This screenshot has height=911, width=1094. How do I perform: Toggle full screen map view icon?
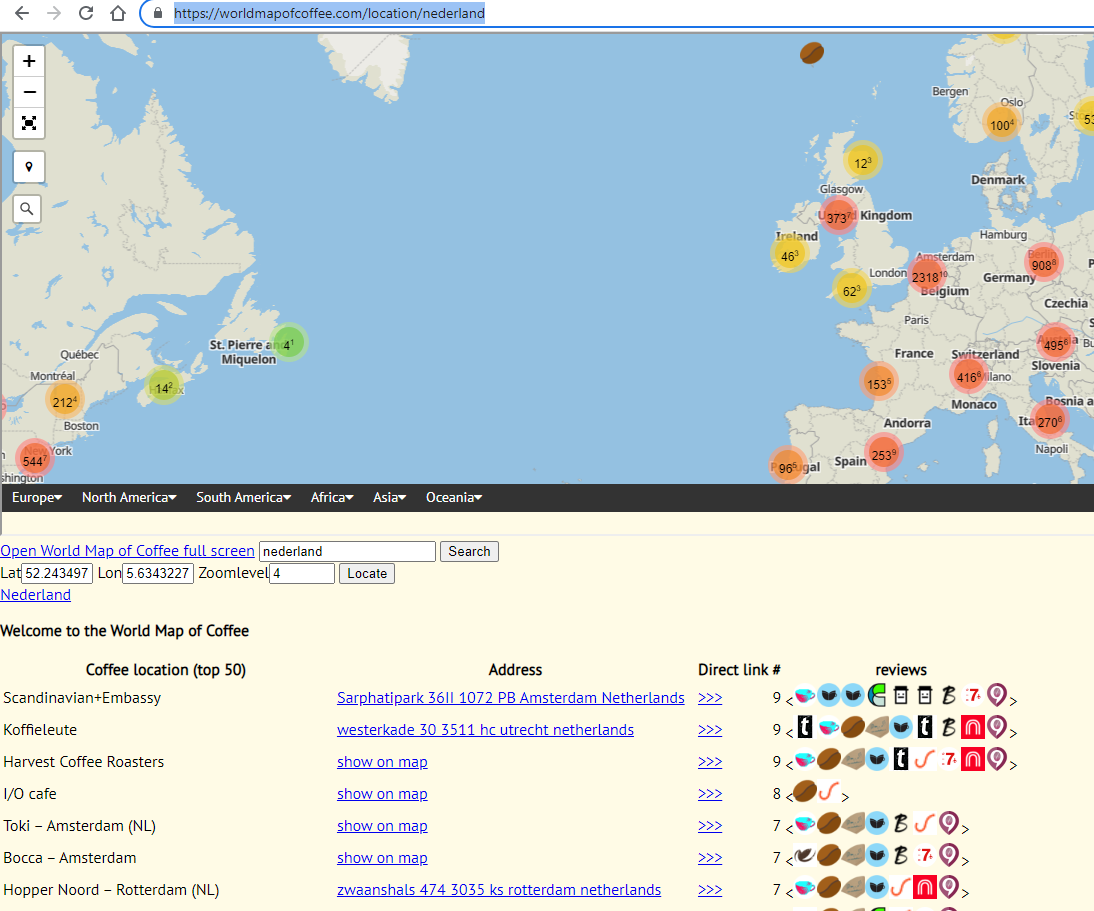tap(29, 123)
